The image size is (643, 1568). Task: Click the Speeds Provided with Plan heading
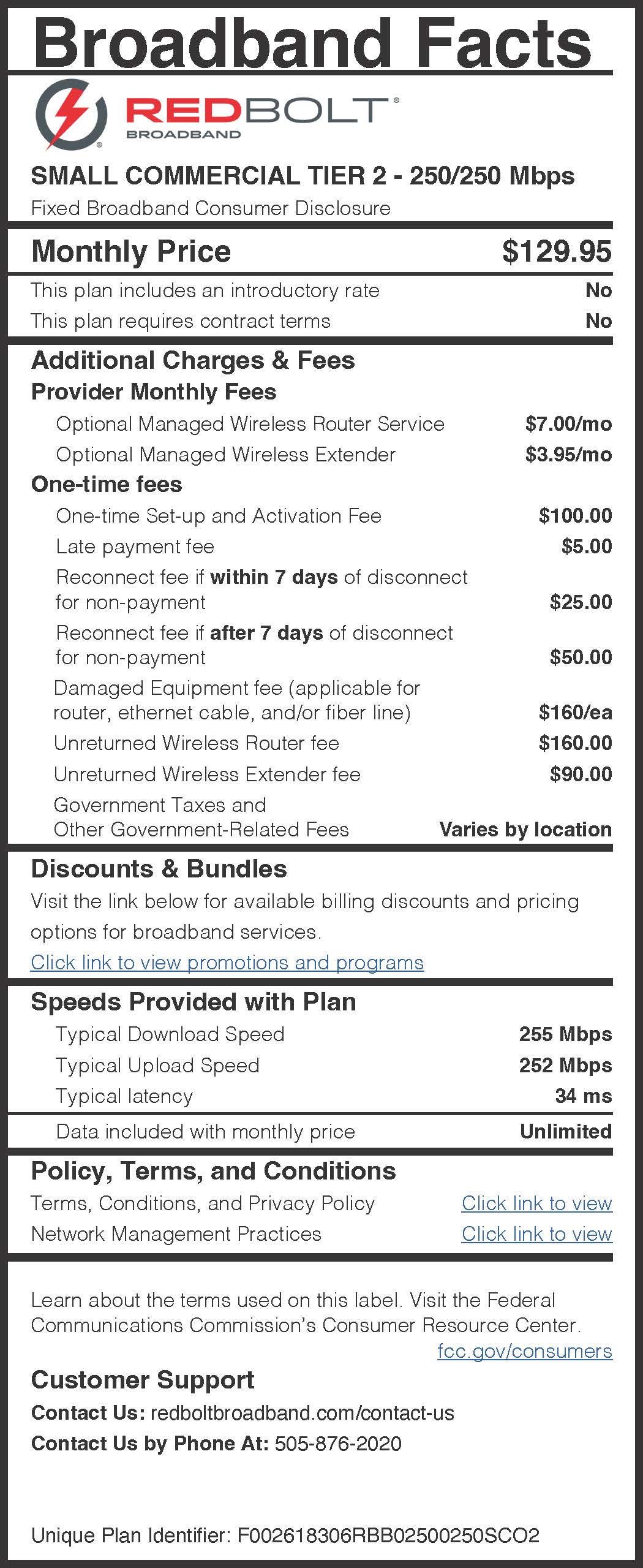coord(194,1002)
